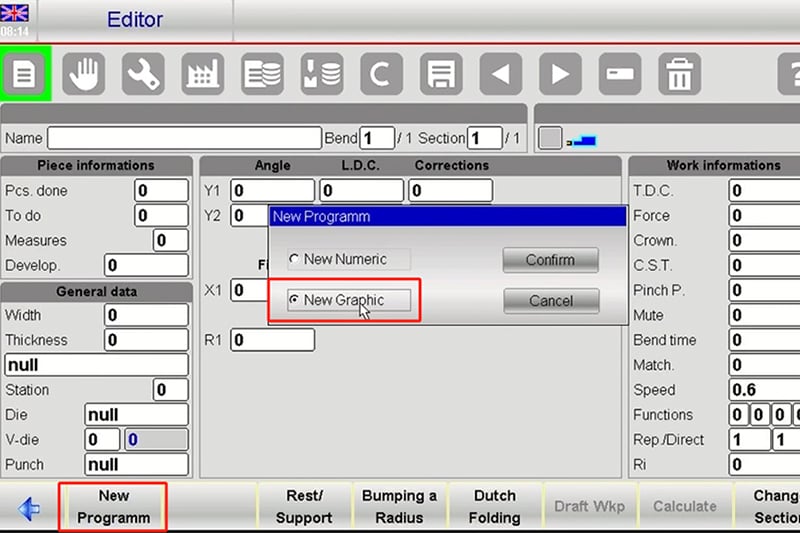The height and width of the screenshot is (533, 800).
Task: Click the Pcs. done value field
Action: coord(161,191)
